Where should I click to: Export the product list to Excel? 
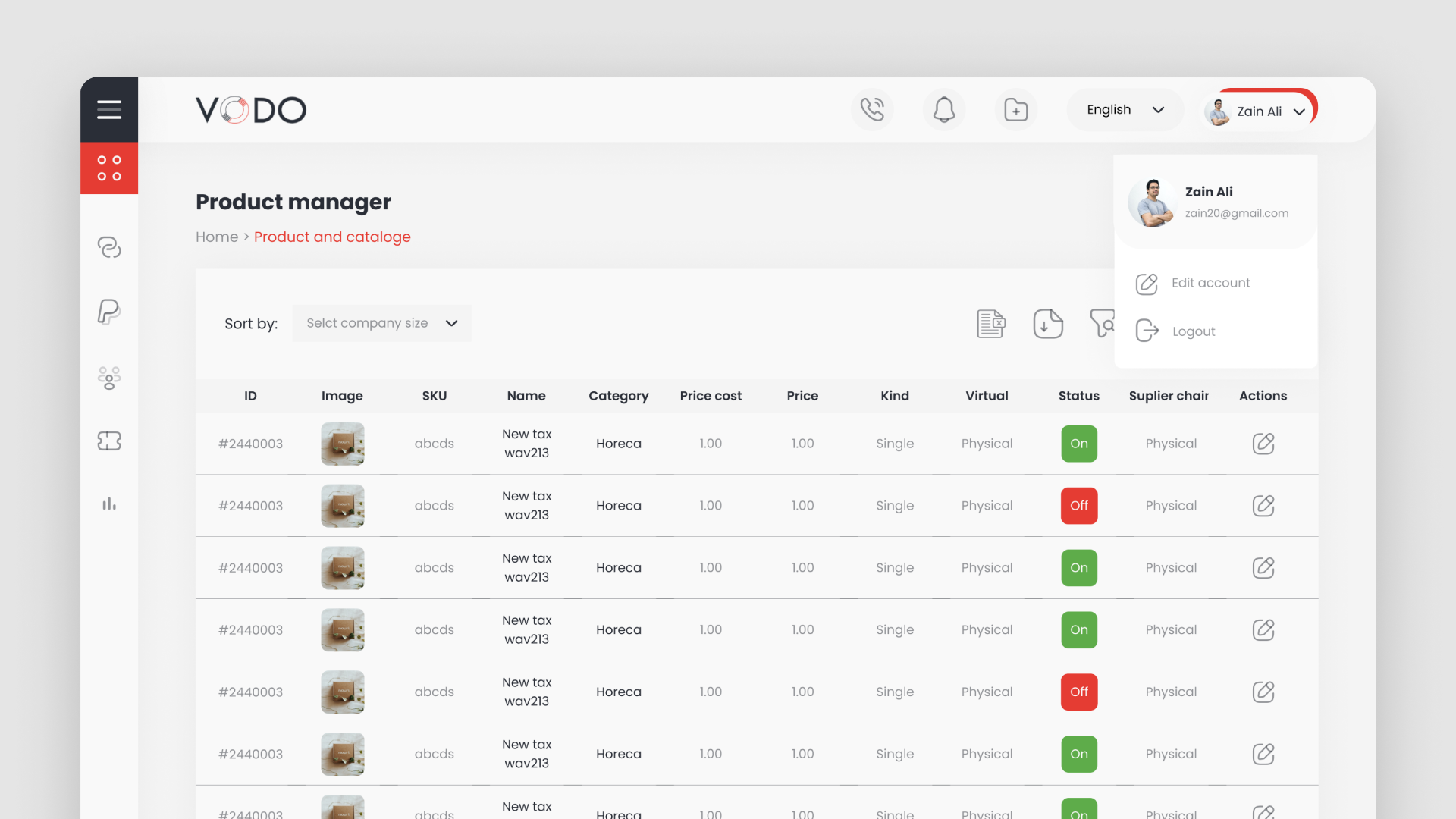pos(990,323)
